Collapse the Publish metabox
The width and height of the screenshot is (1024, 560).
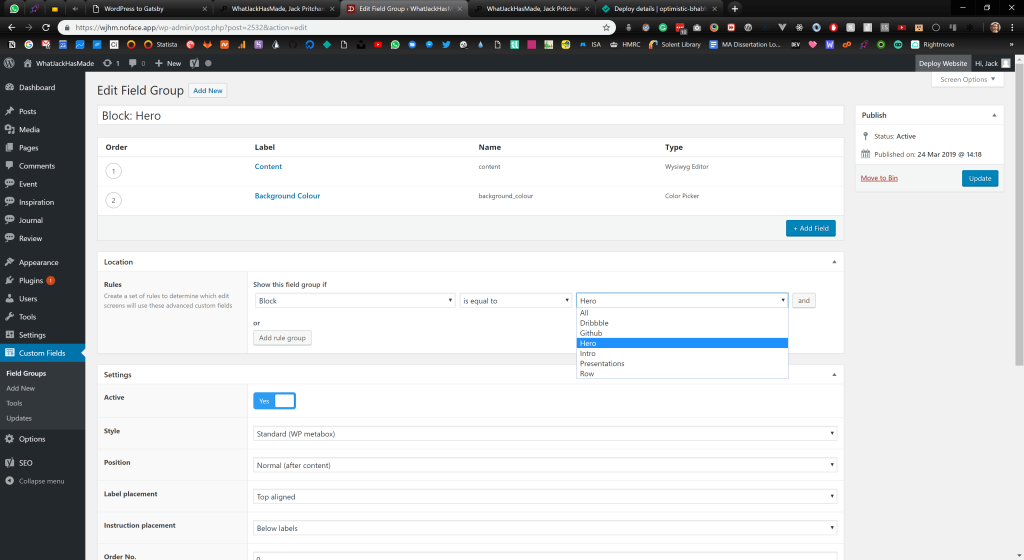(x=994, y=115)
